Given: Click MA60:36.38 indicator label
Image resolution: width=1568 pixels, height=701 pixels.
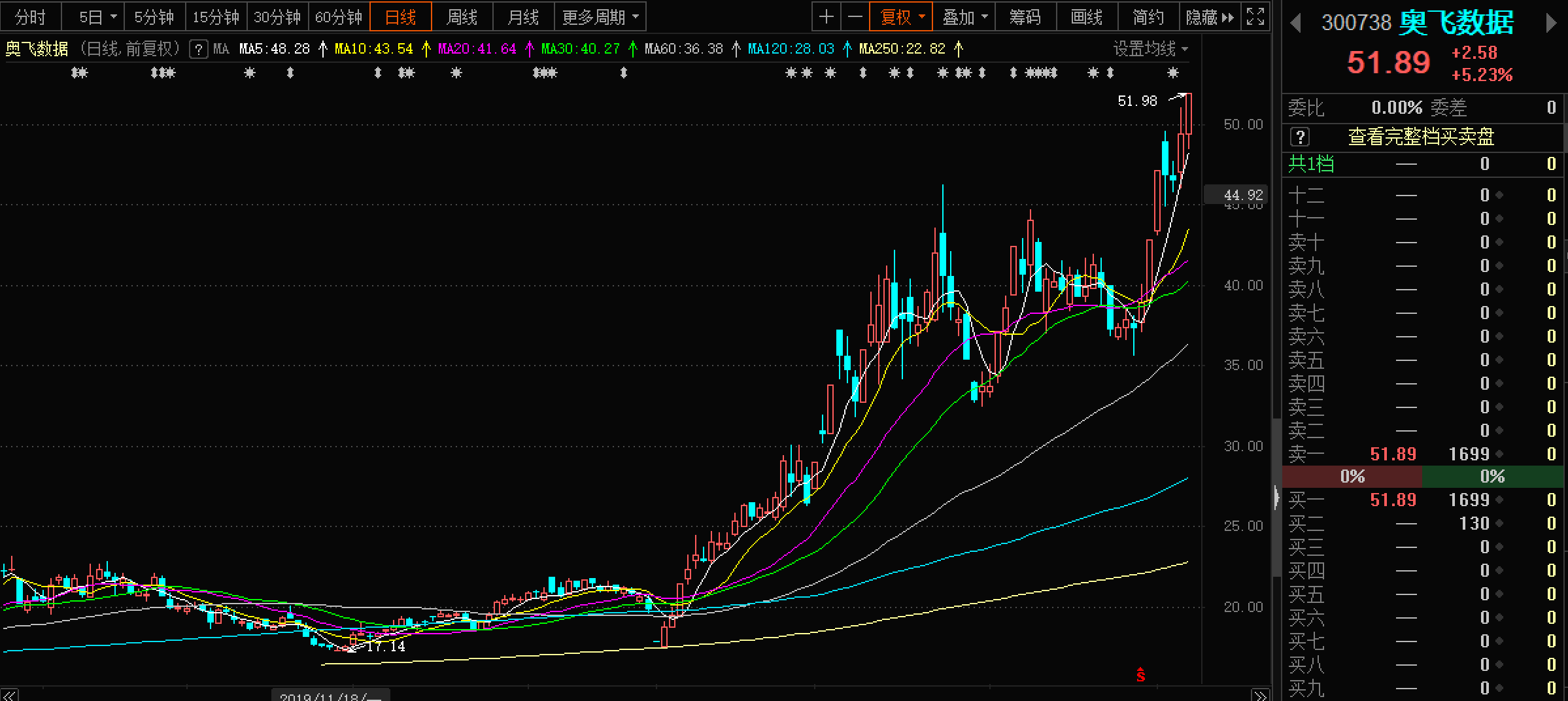Looking at the screenshot, I should (x=684, y=49).
